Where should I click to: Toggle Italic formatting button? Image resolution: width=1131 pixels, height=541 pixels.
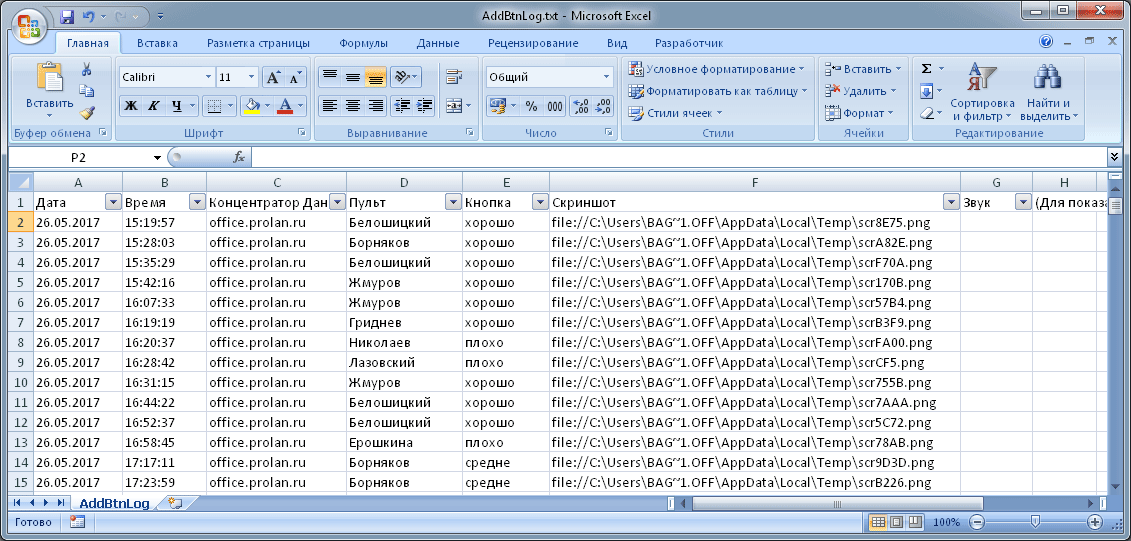pyautogui.click(x=153, y=106)
